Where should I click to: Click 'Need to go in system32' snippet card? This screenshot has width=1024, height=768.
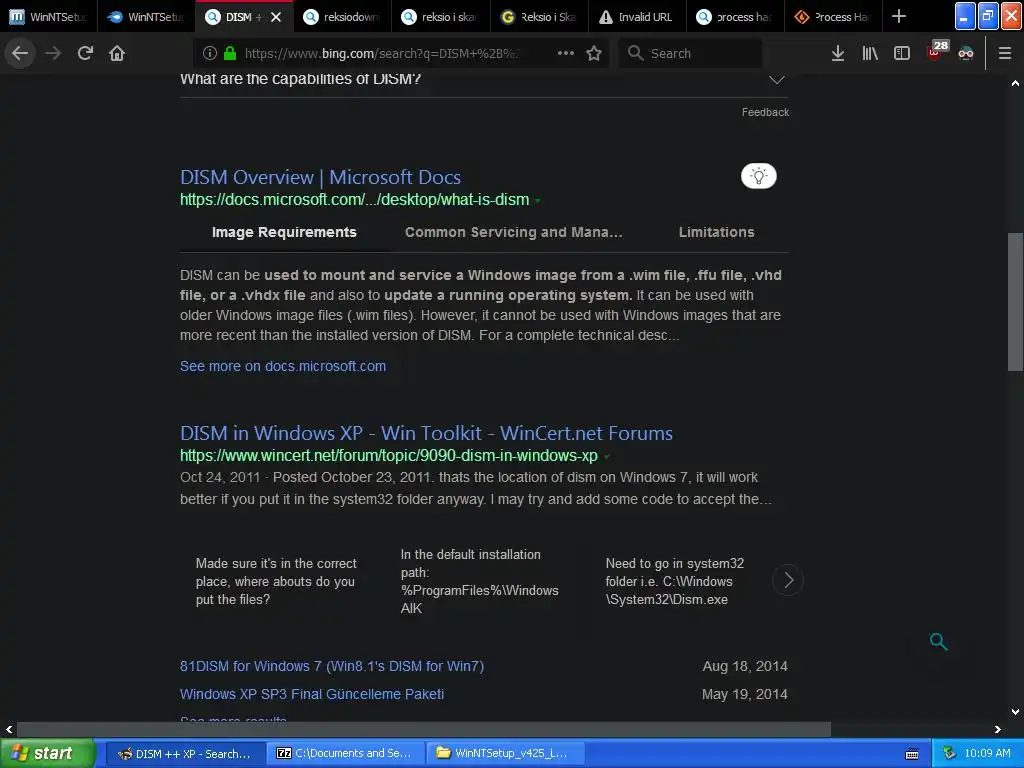(675, 581)
